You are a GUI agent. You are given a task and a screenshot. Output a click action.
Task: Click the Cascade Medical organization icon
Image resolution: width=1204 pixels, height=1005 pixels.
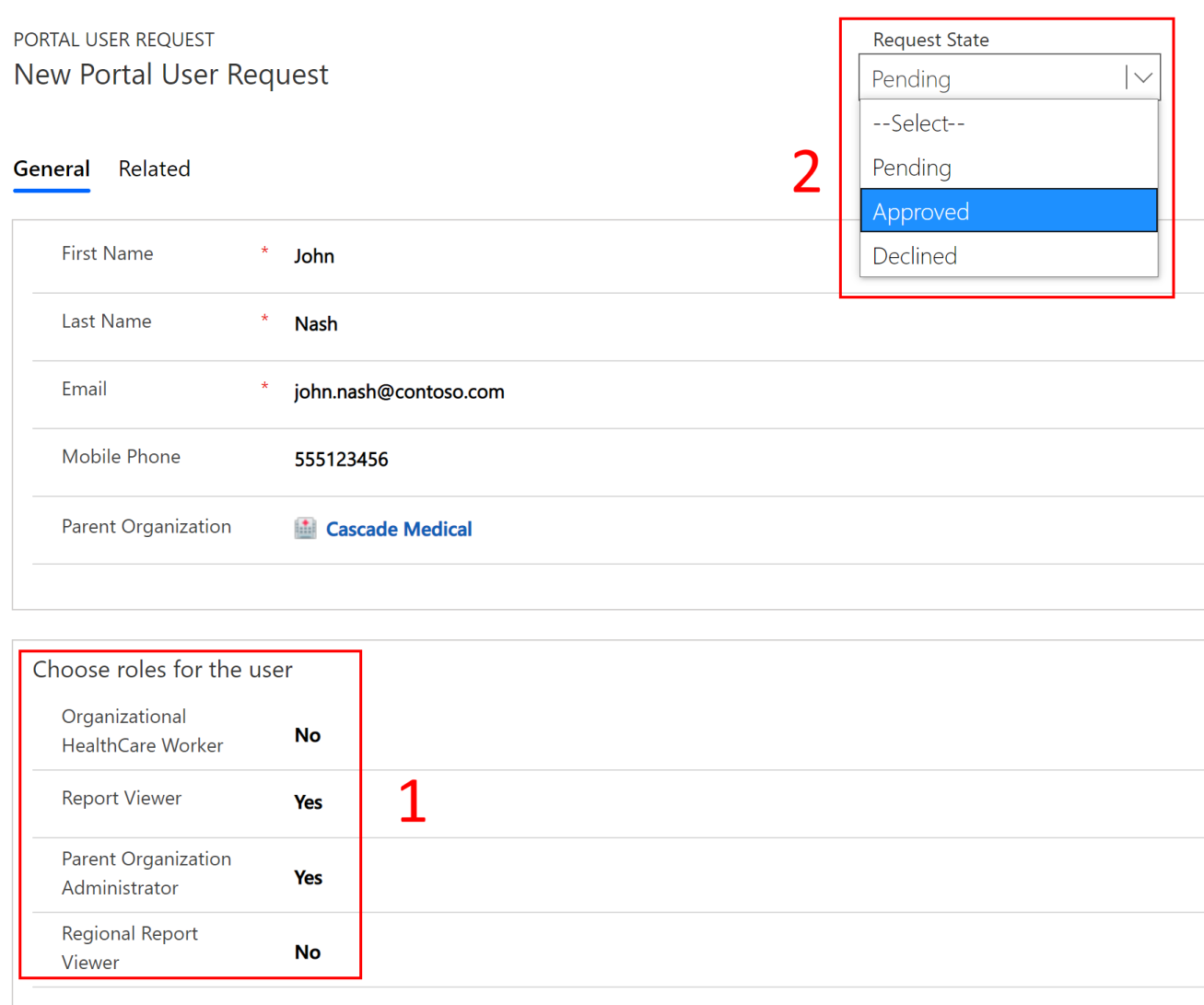(x=305, y=528)
